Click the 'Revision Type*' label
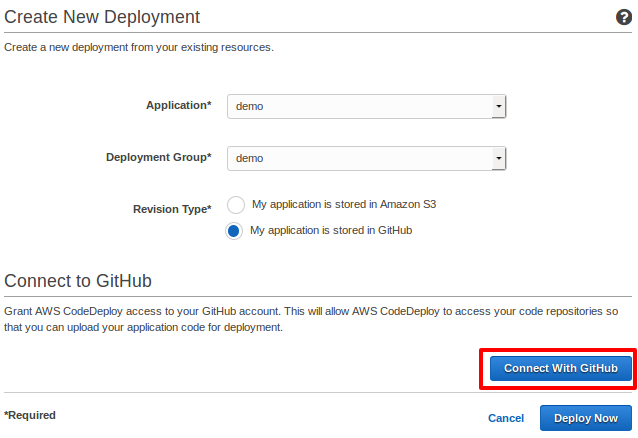This screenshot has width=638, height=438. 172,209
